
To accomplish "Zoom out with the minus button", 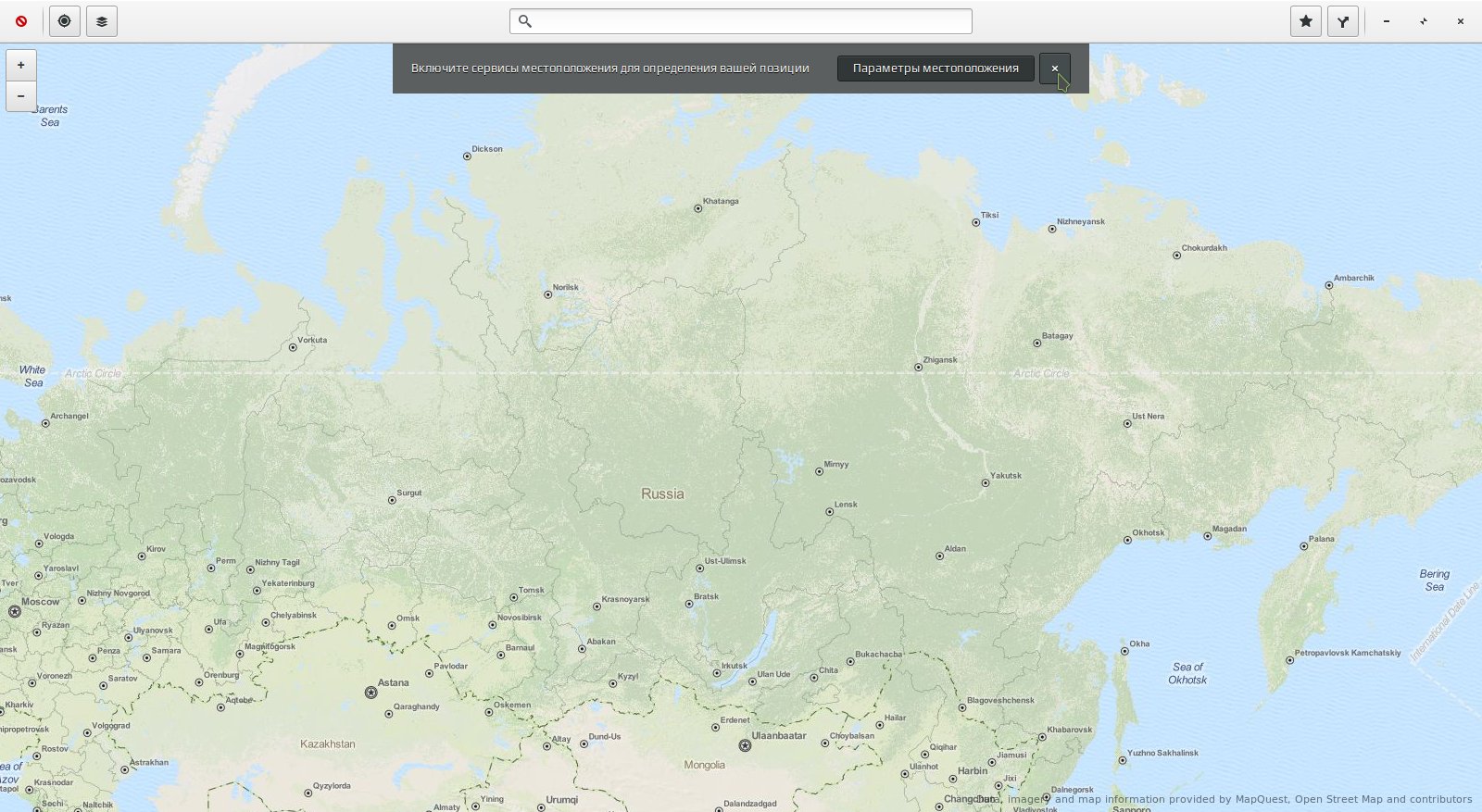I will point(21,96).
